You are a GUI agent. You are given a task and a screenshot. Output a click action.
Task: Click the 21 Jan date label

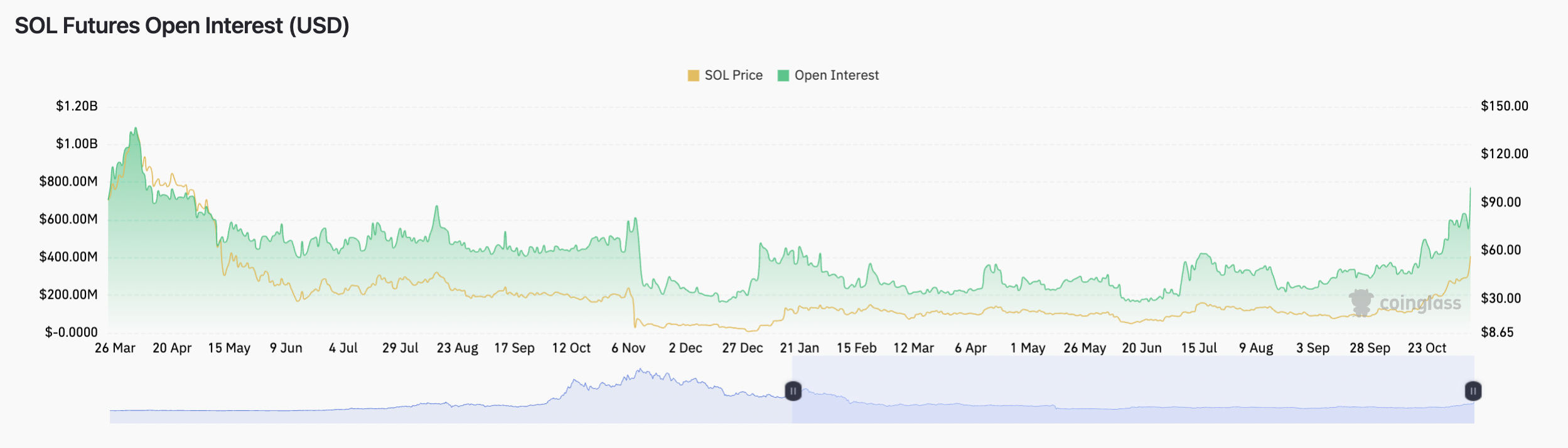point(799,348)
